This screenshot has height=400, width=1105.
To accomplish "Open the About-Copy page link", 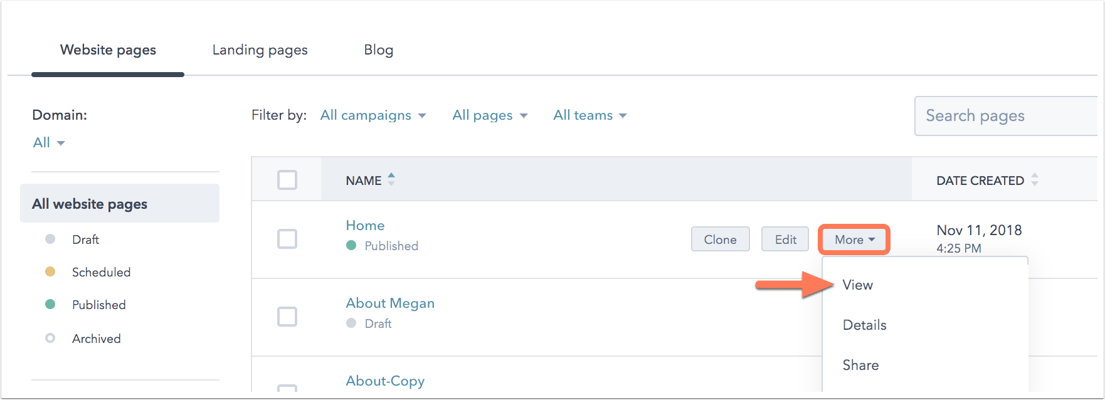I will (x=385, y=381).
